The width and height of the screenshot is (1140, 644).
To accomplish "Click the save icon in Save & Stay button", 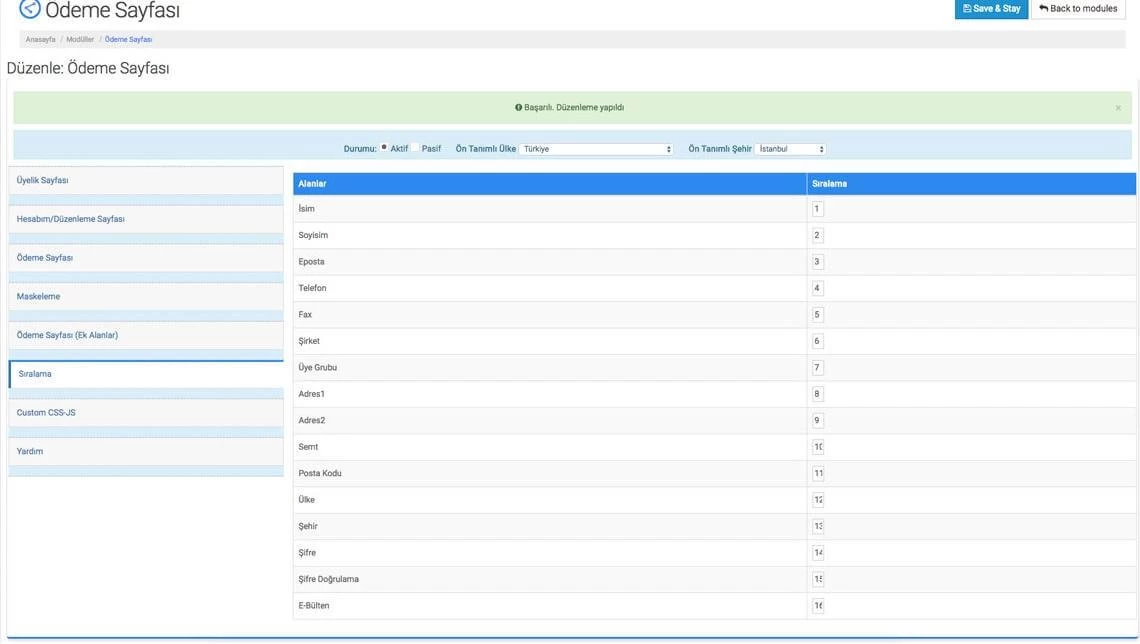I will tap(967, 8).
